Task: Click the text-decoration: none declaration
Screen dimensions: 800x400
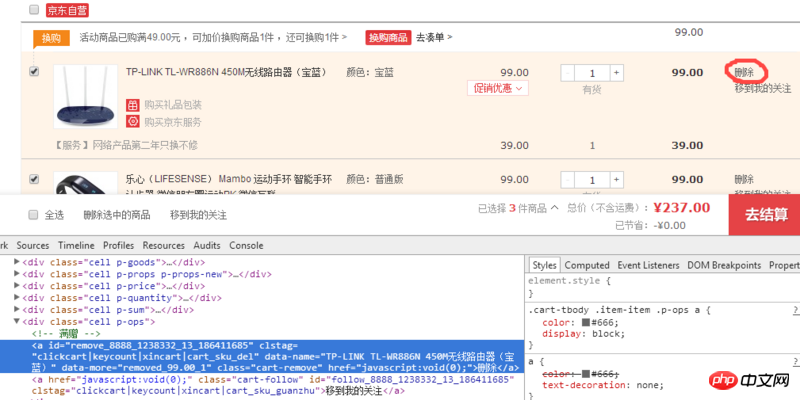Action: pos(603,385)
